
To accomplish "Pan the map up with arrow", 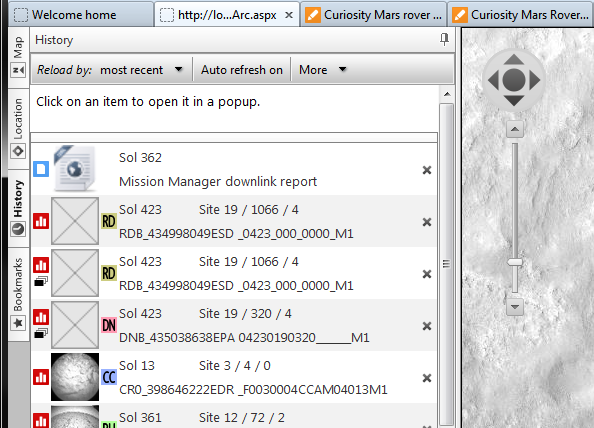I will [x=514, y=59].
